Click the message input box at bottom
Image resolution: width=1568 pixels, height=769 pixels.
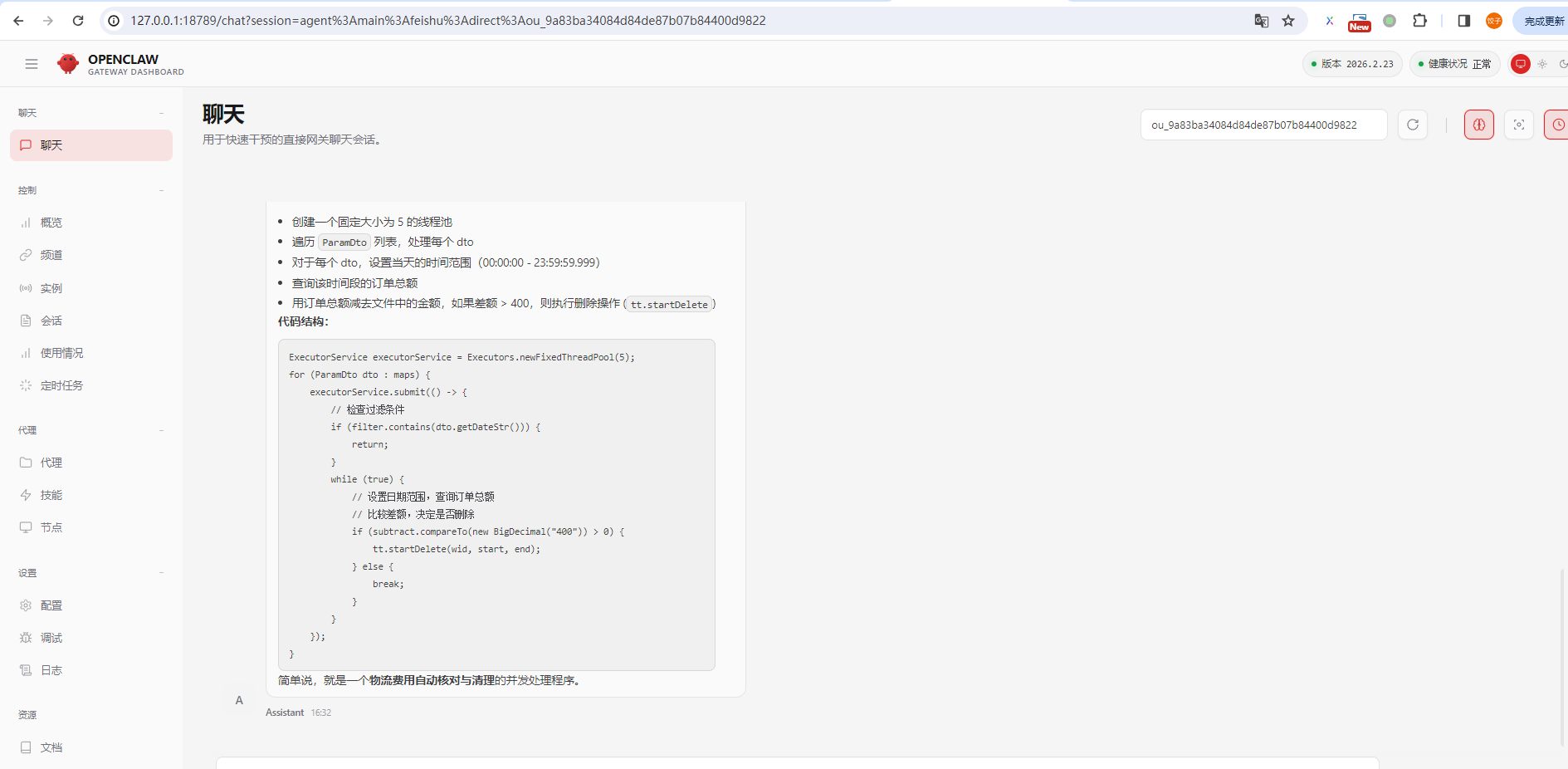[797, 763]
